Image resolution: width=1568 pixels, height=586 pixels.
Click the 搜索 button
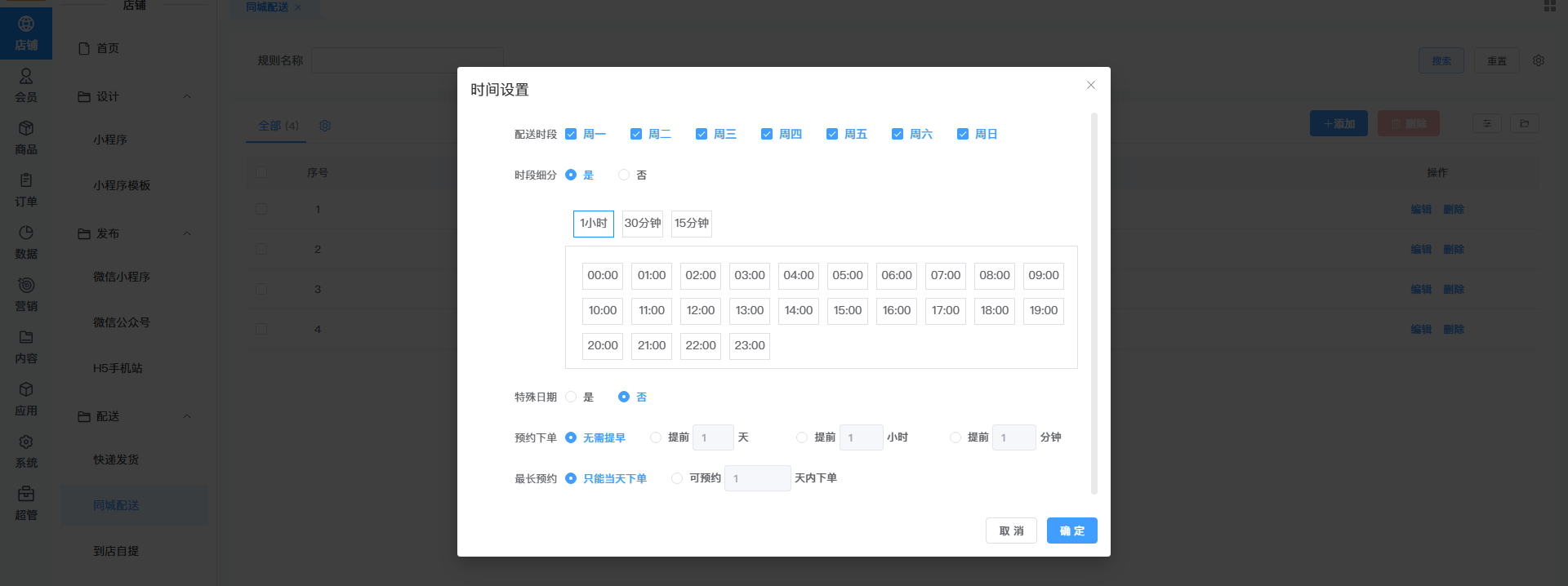1441,60
